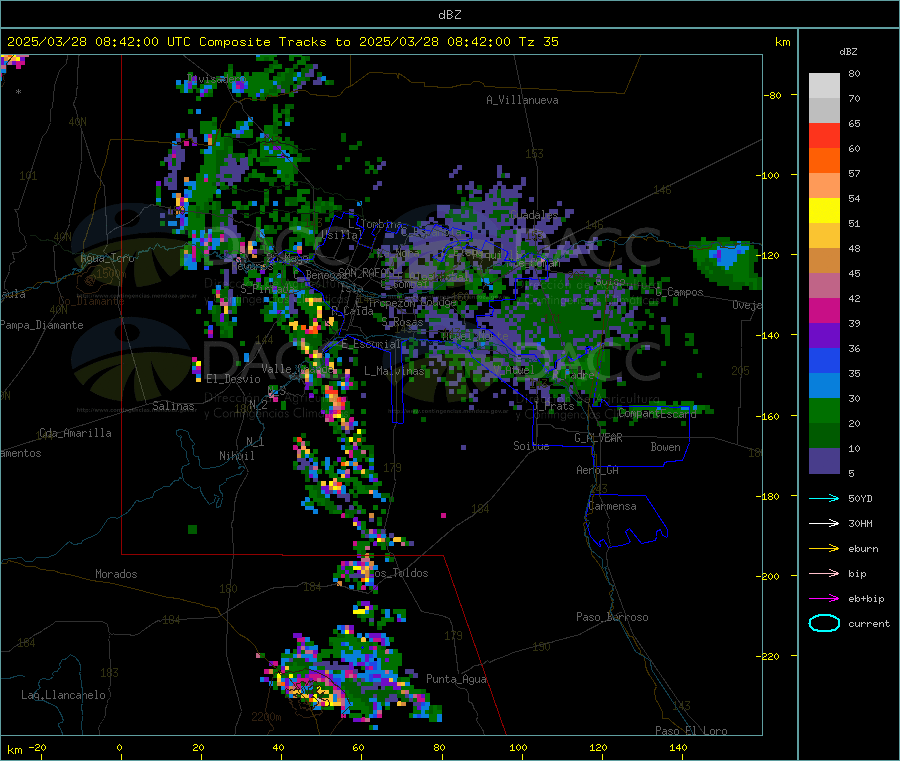Click the yellow 51 dBZ color swatch
The height and width of the screenshot is (761, 900).
click(824, 211)
